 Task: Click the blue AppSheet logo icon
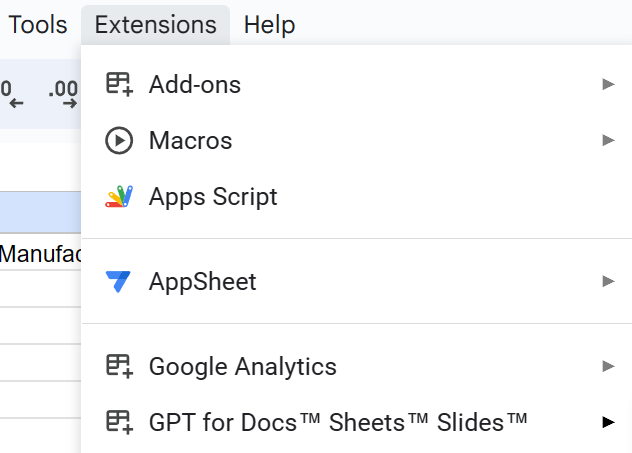[x=119, y=282]
